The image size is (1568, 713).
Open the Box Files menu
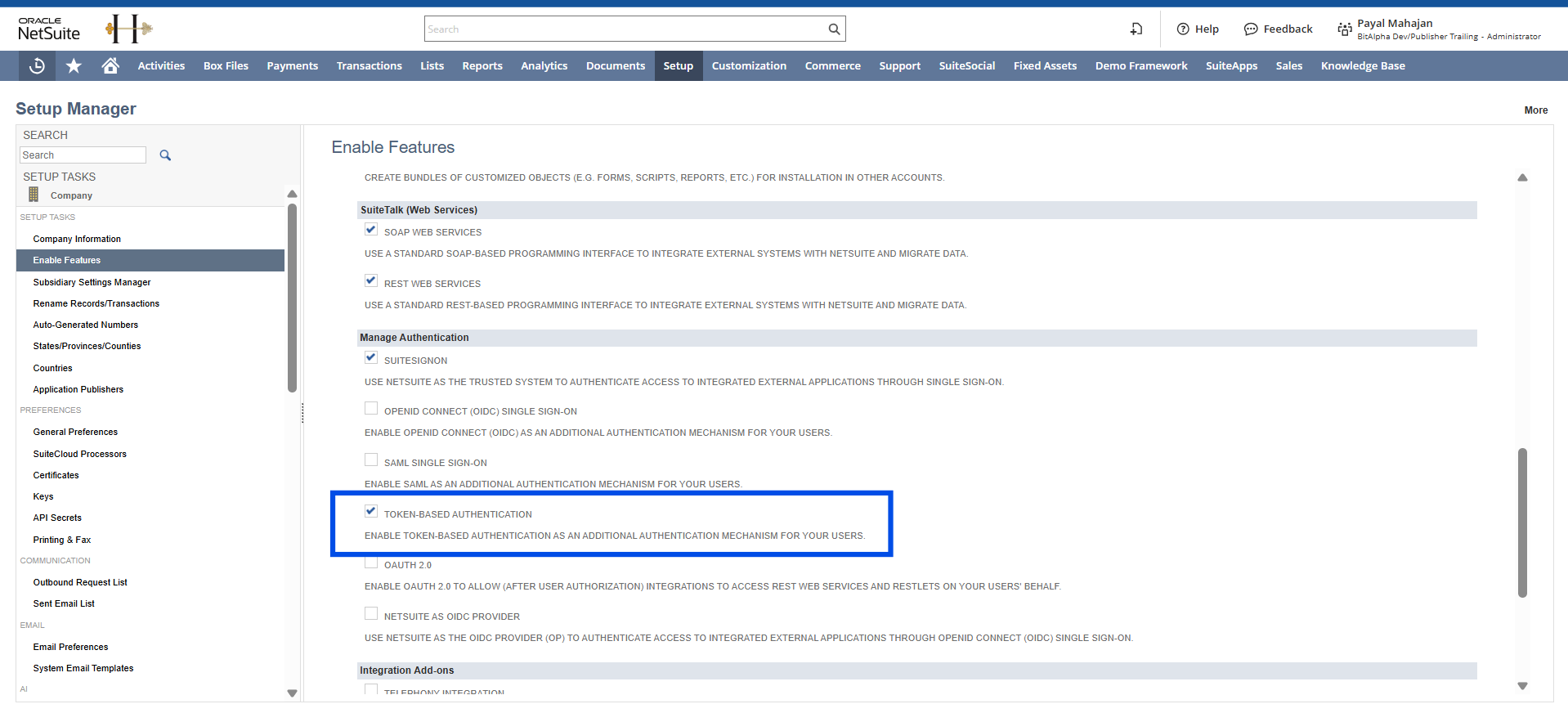tap(226, 66)
